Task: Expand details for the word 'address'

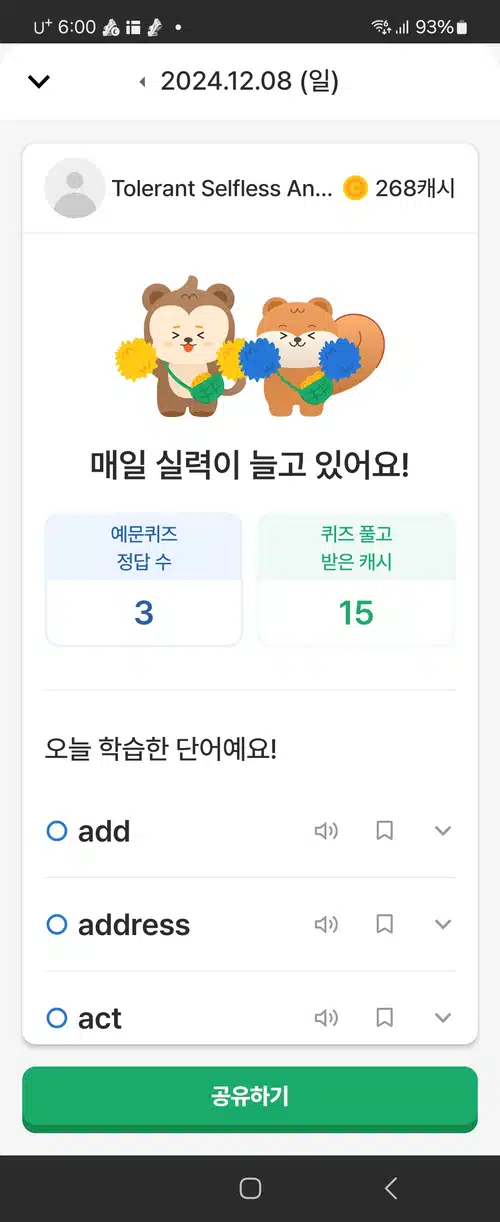Action: (x=443, y=924)
